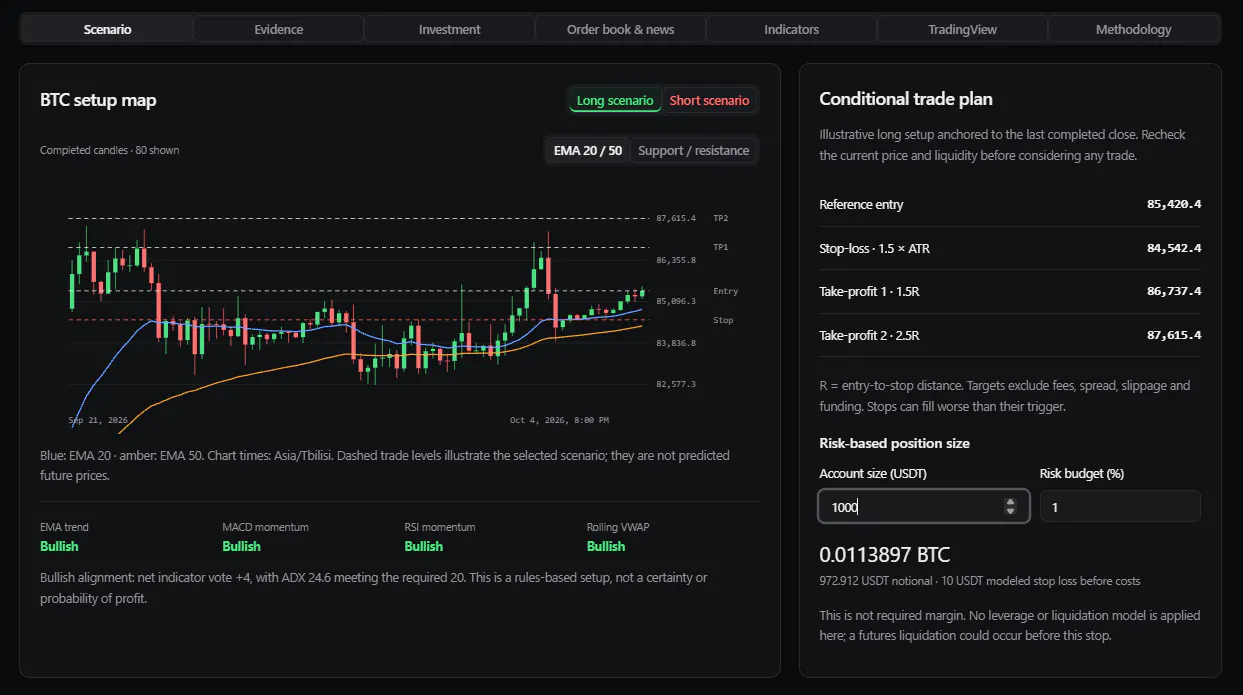Click the Bullish status under Rolling VWAP
The width and height of the screenshot is (1243, 695).
606,546
